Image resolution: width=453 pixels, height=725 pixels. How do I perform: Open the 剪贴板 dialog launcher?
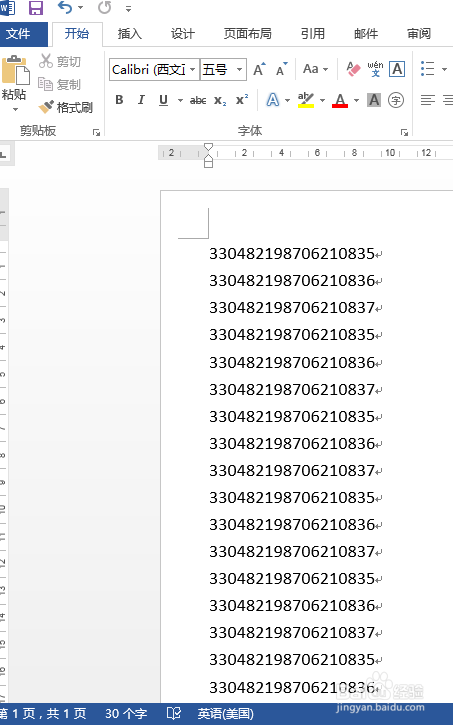(96, 133)
